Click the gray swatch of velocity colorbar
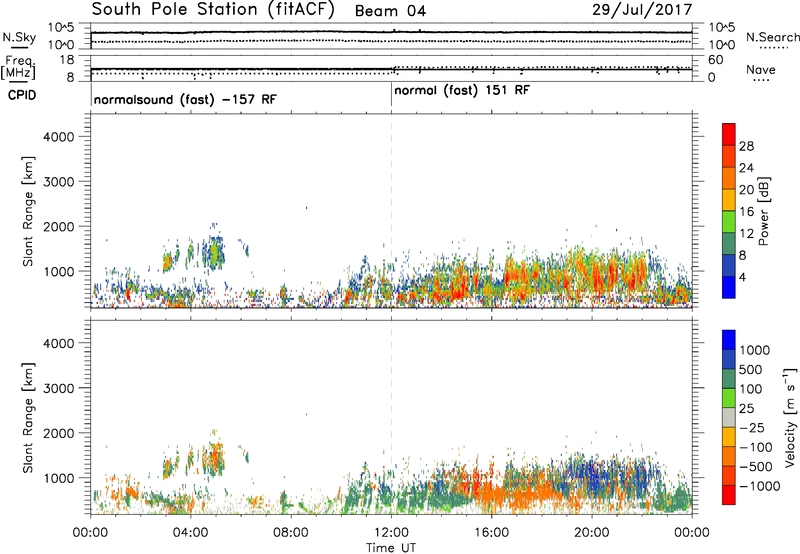The width and height of the screenshot is (800, 554). click(x=729, y=418)
